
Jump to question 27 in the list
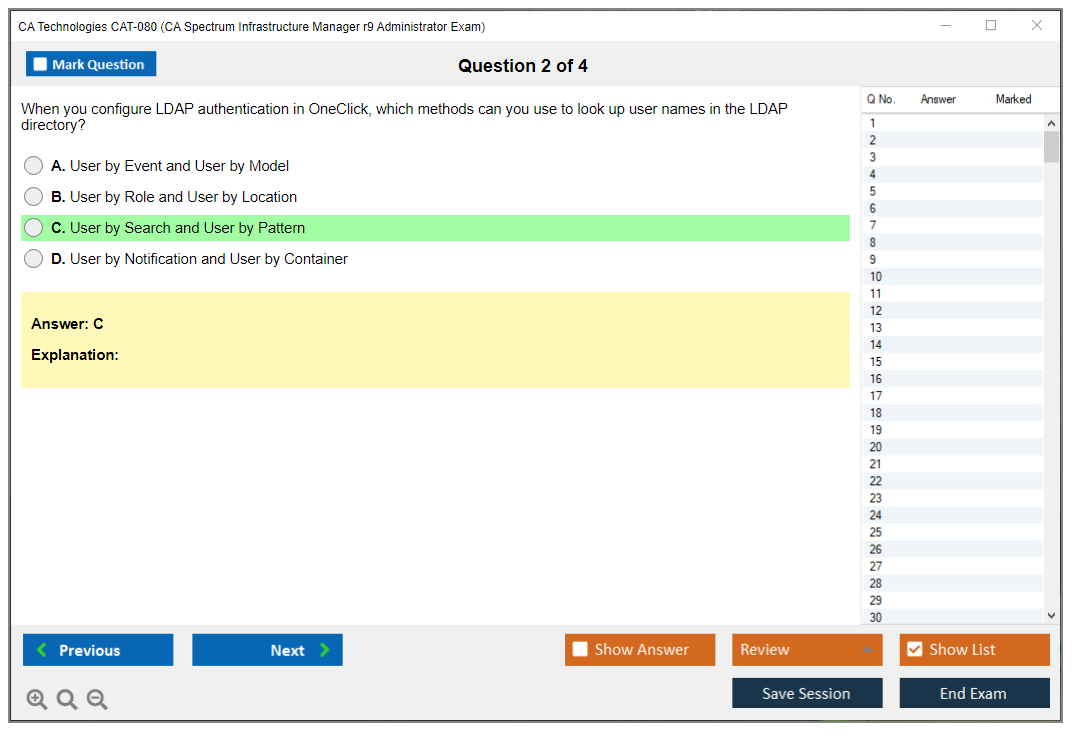(x=876, y=566)
